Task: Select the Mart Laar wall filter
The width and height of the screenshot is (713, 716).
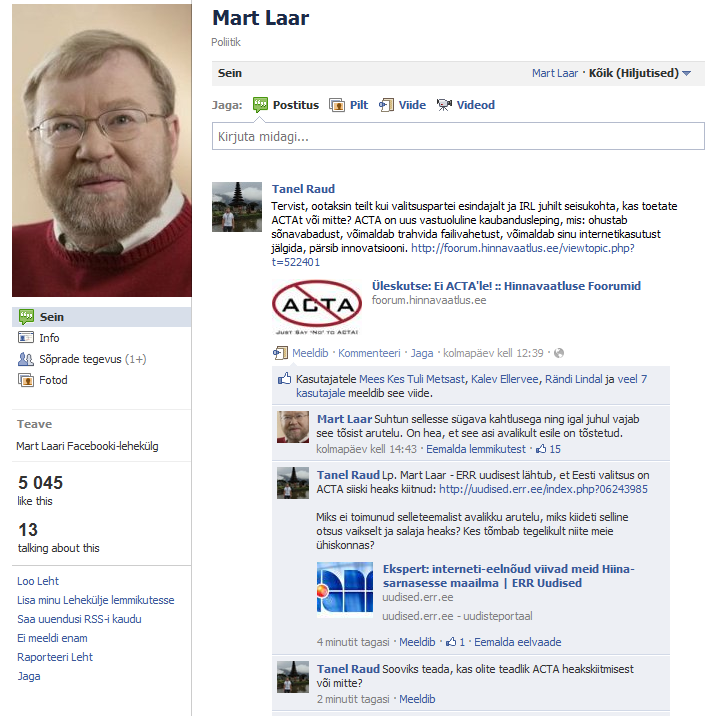Action: click(555, 73)
